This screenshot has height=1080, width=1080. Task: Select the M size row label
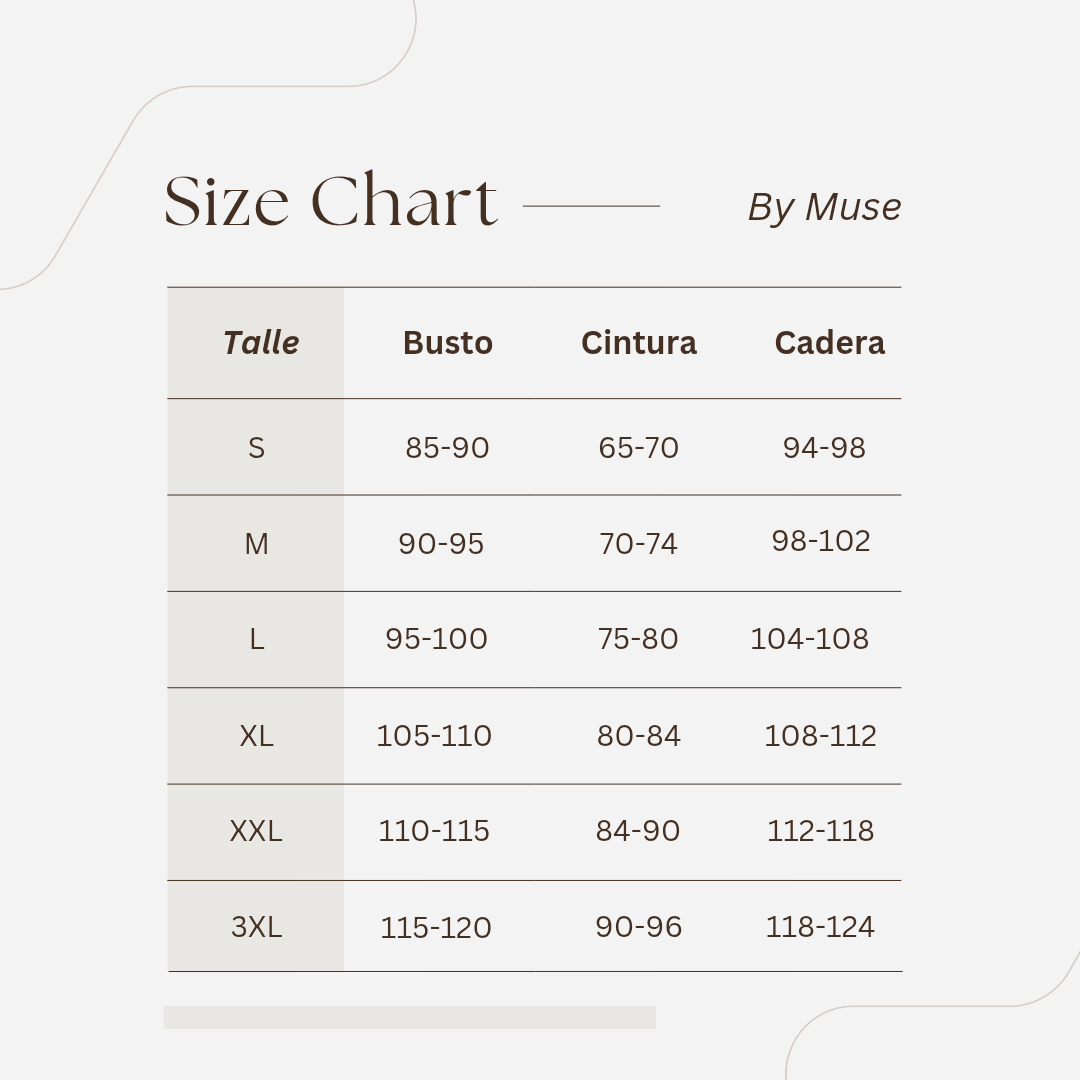click(257, 544)
